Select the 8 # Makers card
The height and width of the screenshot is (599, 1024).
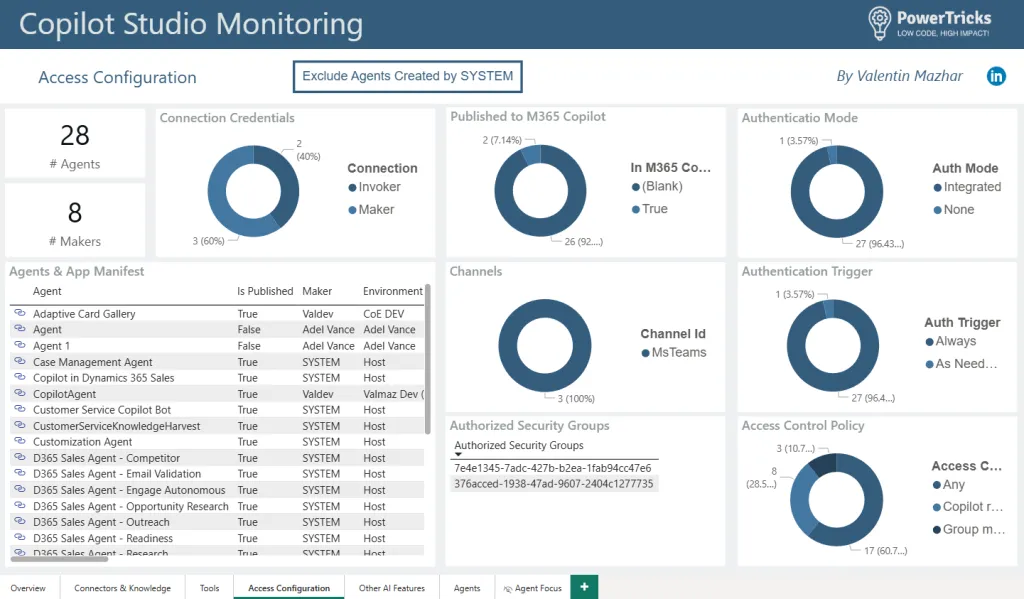75,220
